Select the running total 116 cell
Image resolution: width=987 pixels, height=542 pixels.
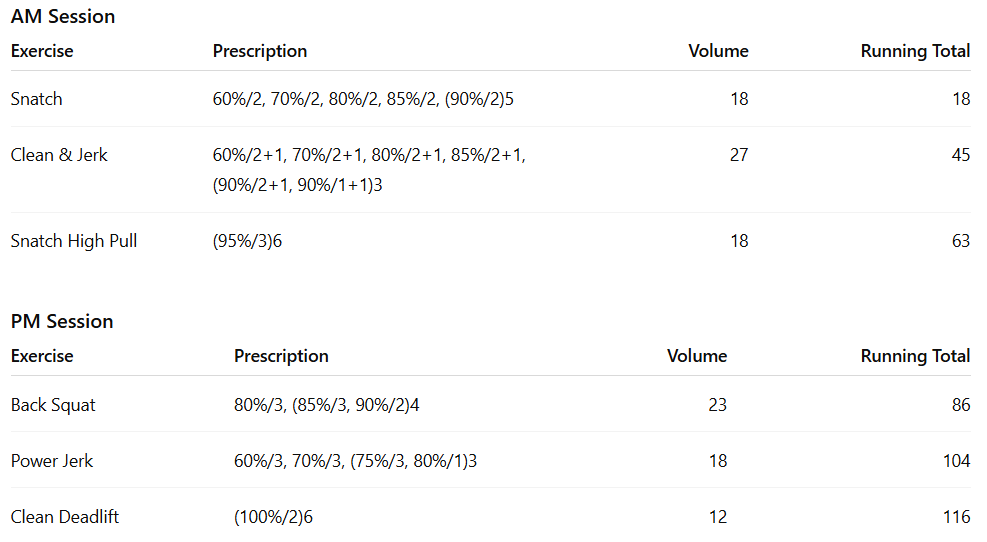point(956,517)
